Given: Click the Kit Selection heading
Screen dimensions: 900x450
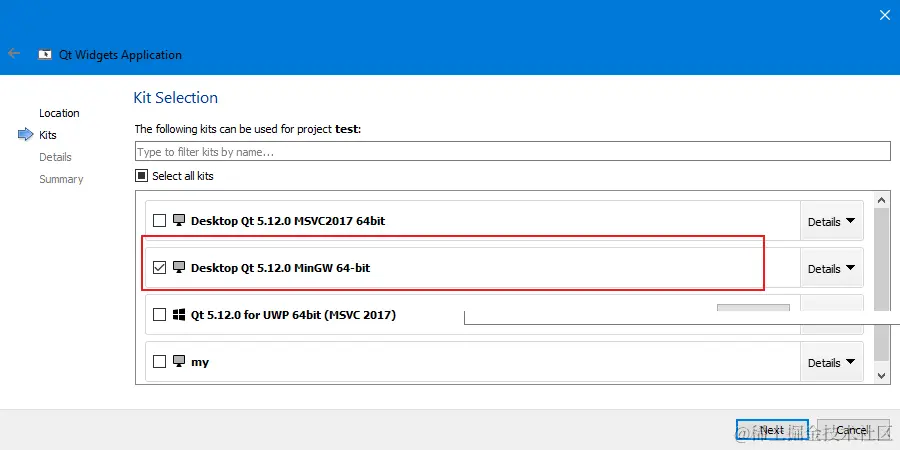Looking at the screenshot, I should point(176,97).
